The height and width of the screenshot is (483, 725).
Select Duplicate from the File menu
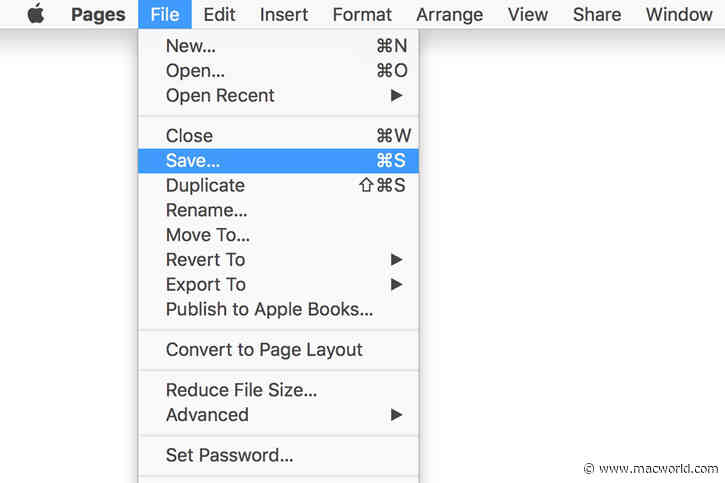click(x=278, y=185)
